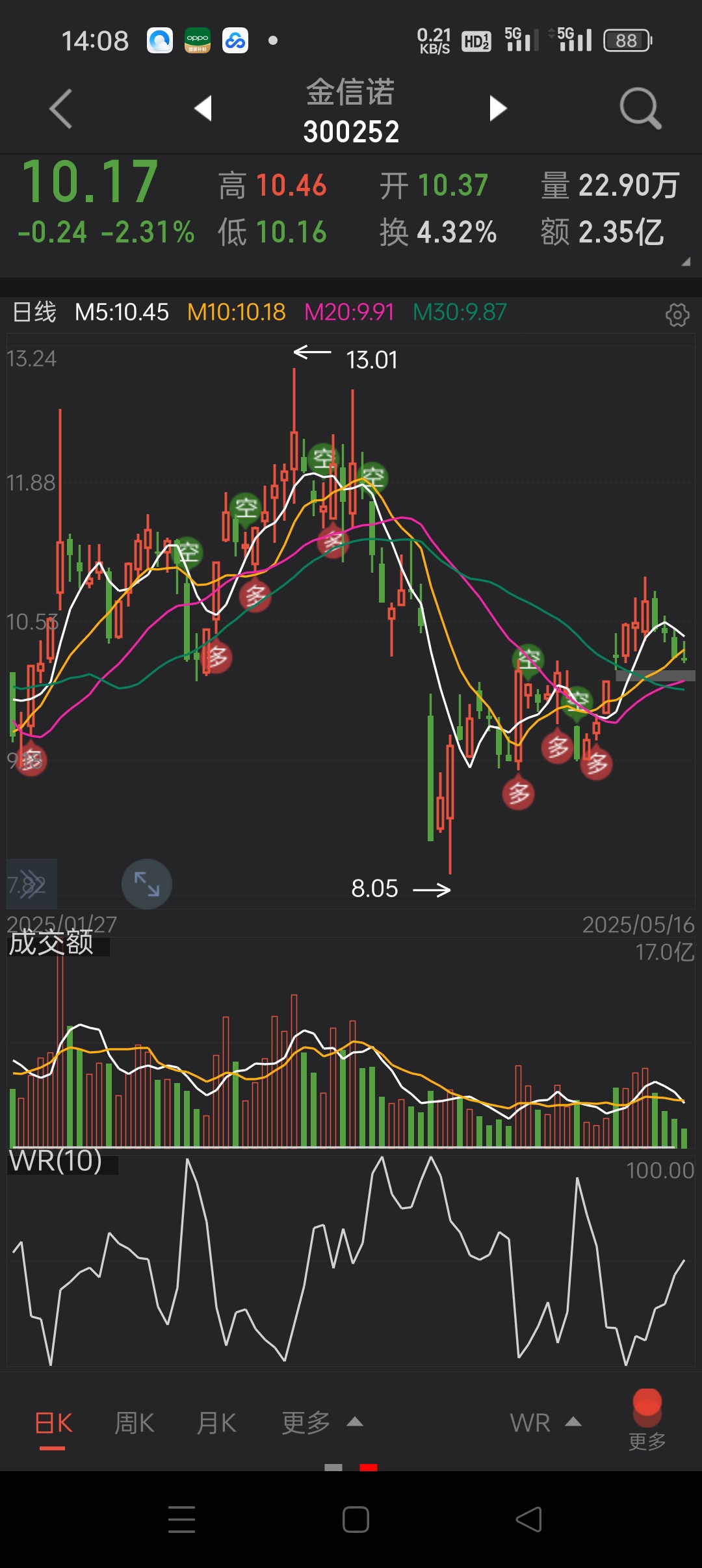This screenshot has height=1568, width=702.
Task: Go to the next stock with right triangle
Action: (498, 108)
